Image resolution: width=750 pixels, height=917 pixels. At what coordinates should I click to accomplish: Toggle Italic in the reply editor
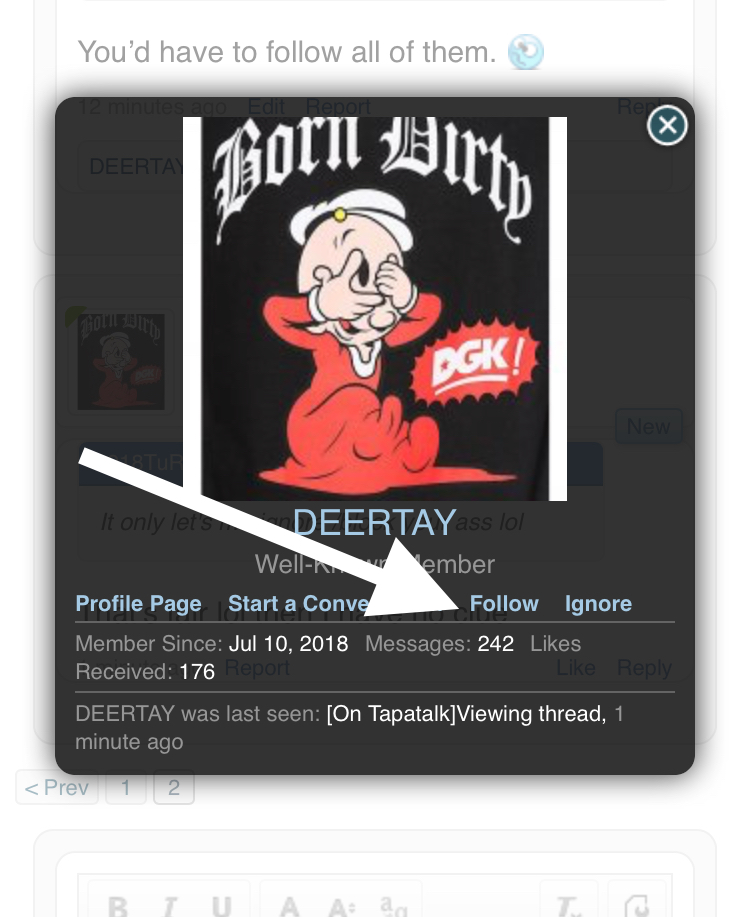point(170,904)
